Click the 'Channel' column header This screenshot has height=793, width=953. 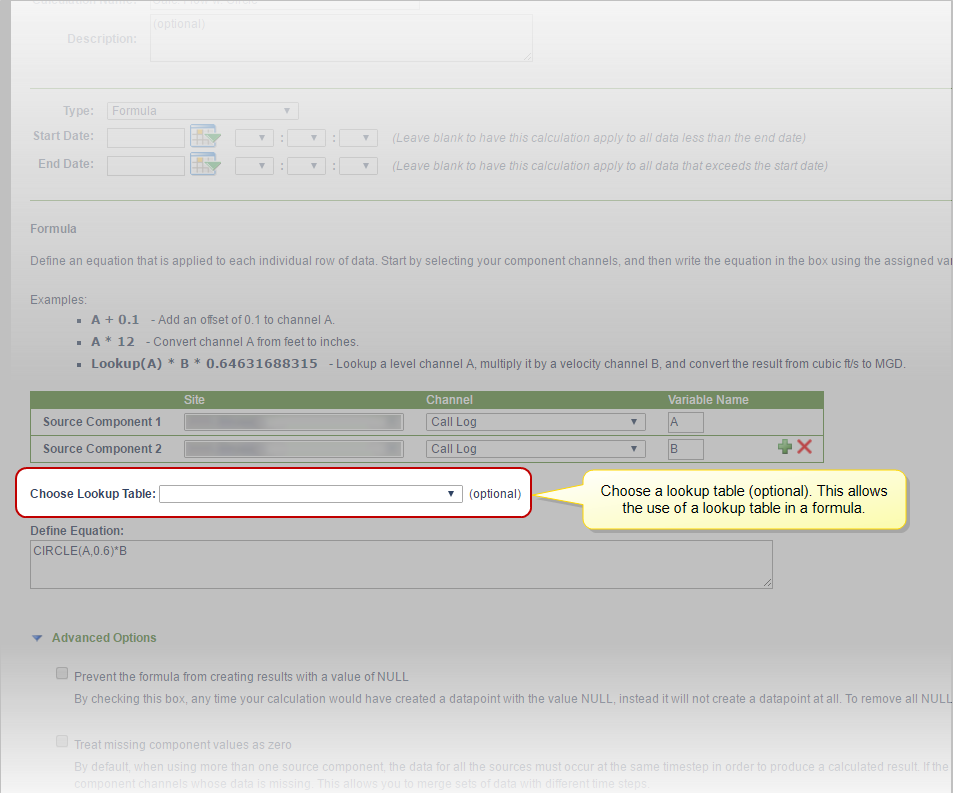[449, 400]
